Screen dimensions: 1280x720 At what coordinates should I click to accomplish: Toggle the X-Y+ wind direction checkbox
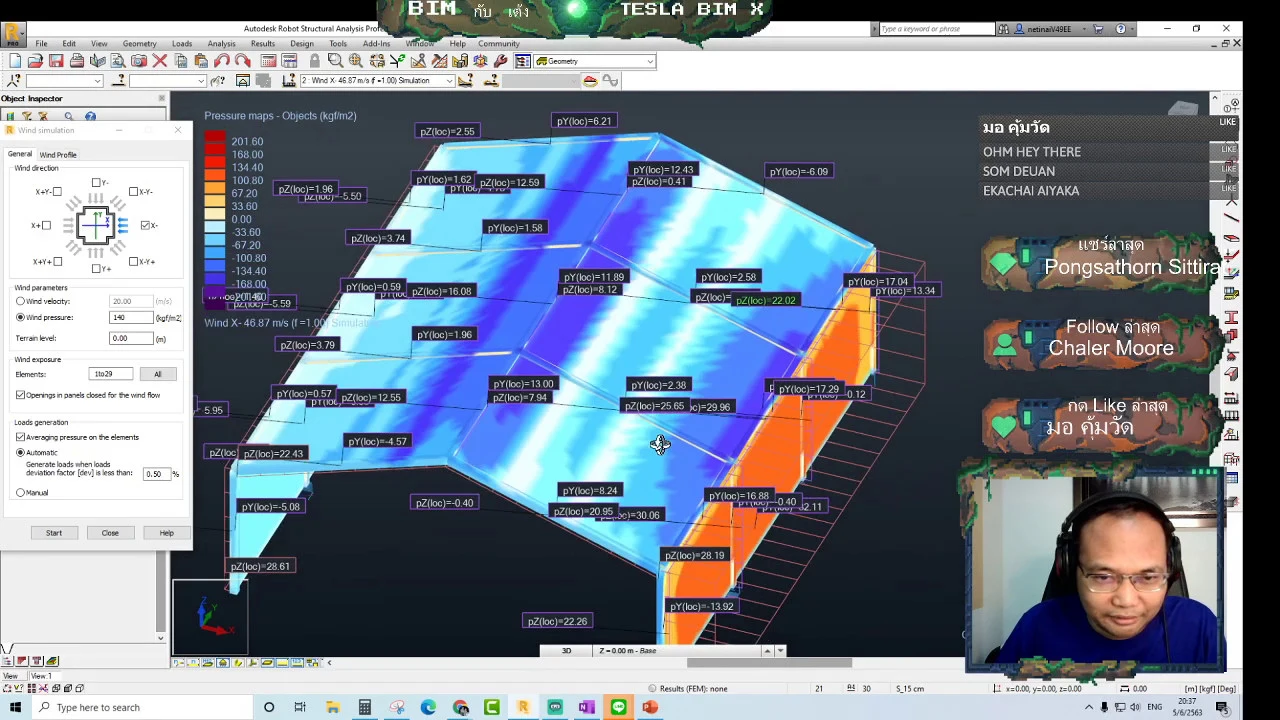pyautogui.click(x=133, y=261)
